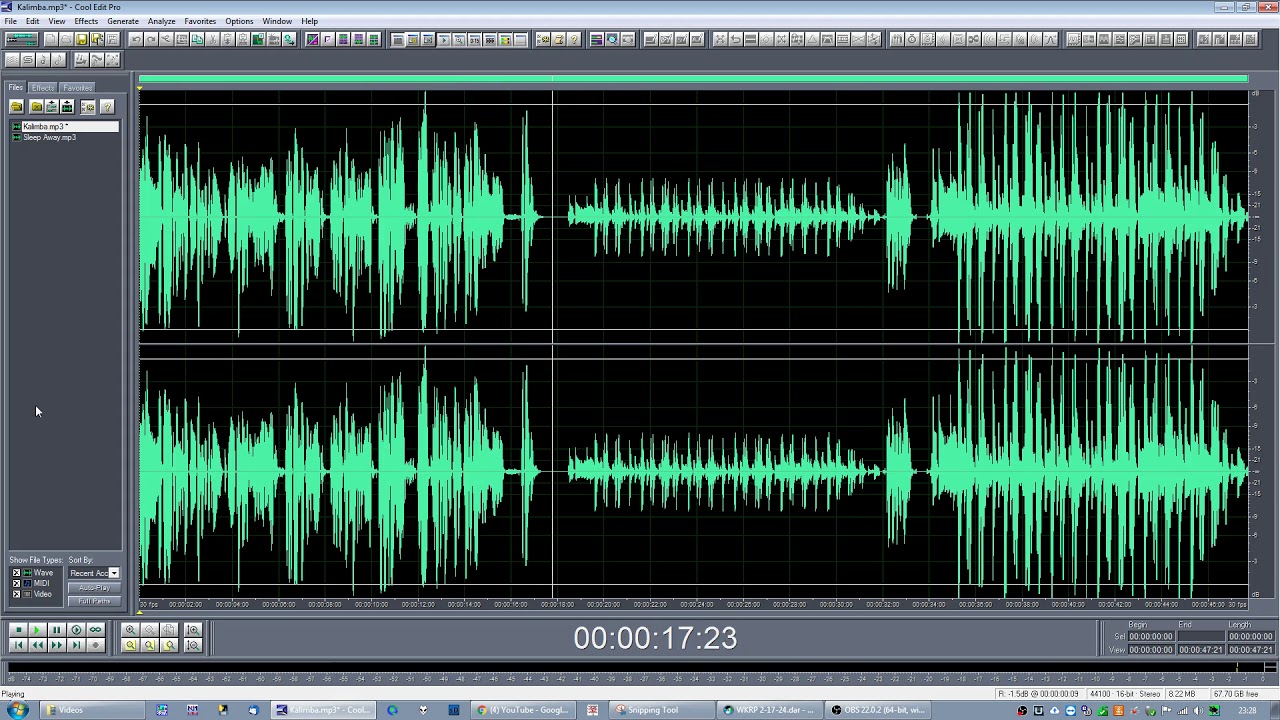Click the Open File icon in the organizer
This screenshot has width=1280, height=720.
pos(16,106)
